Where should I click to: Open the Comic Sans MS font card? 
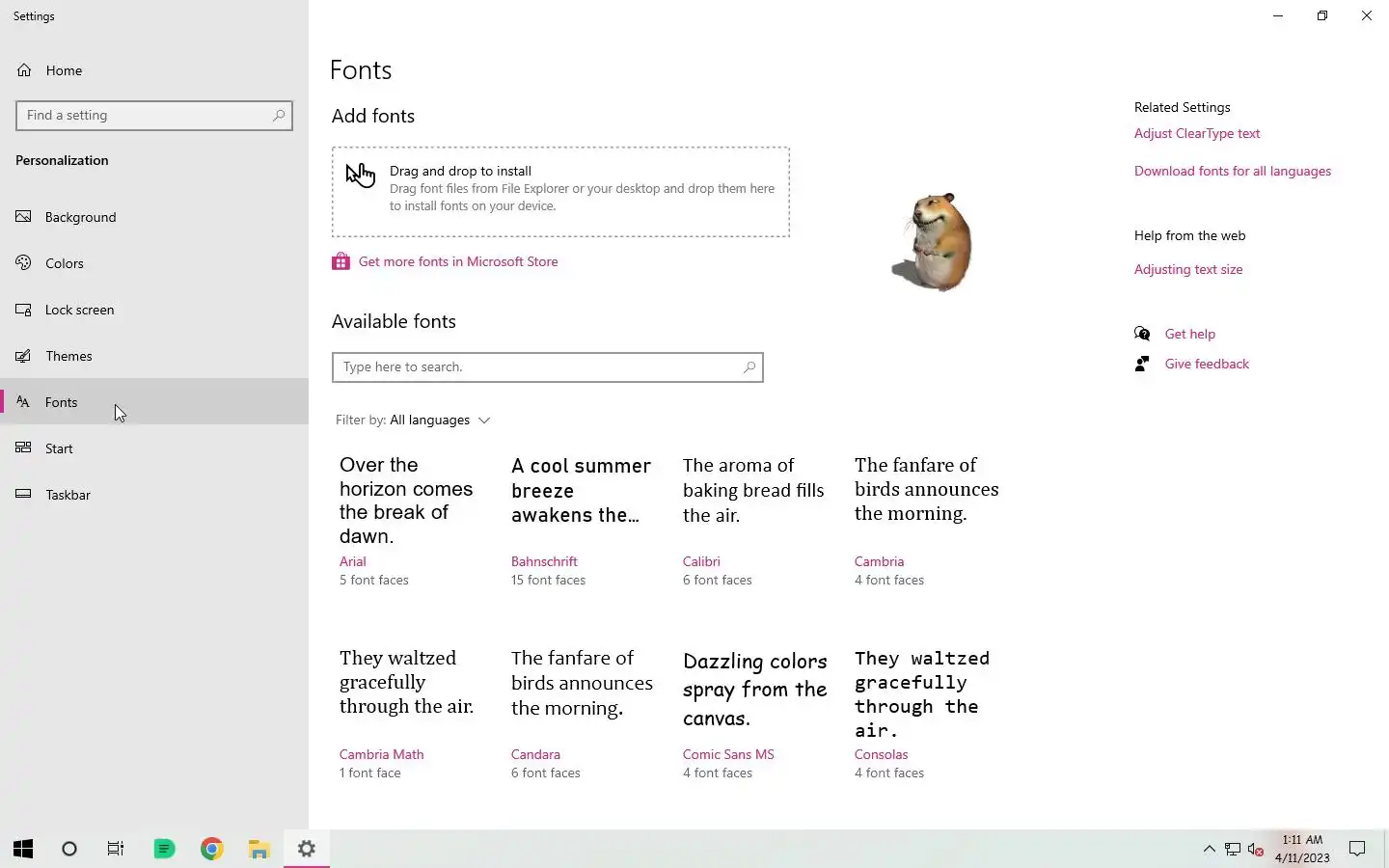[x=753, y=714]
